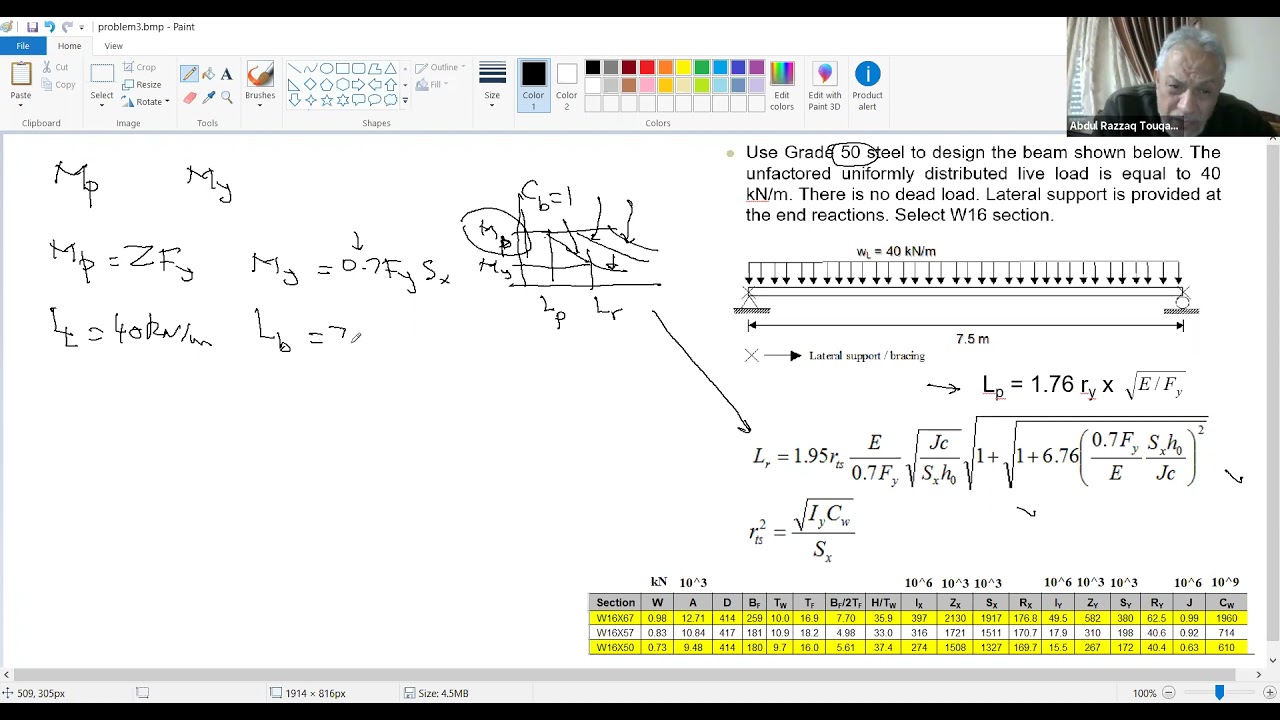The height and width of the screenshot is (720, 1280).
Task: Choose the Diamond shape
Action: [x=310, y=85]
